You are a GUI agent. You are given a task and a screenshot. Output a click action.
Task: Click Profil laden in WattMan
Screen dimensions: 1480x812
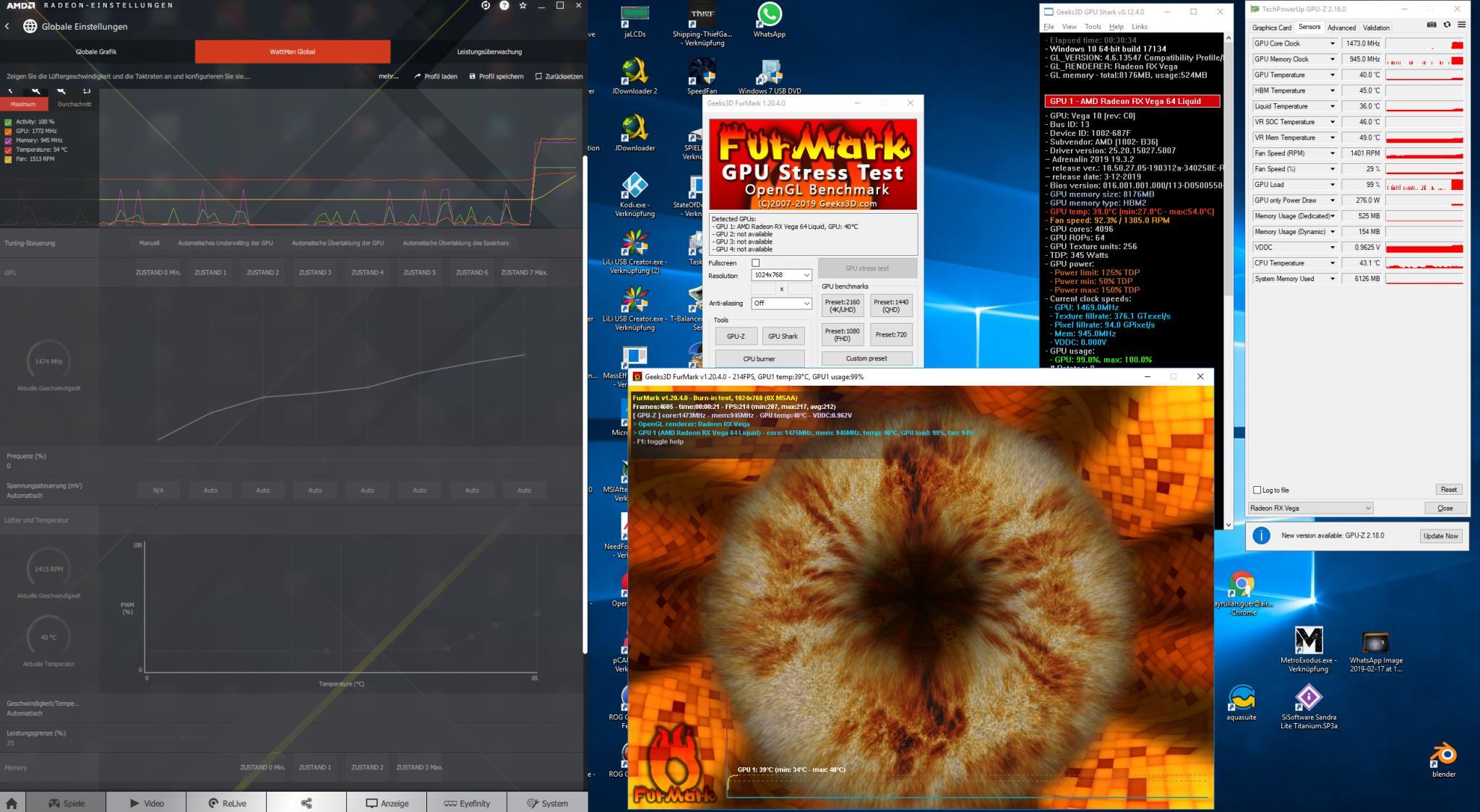[x=436, y=77]
